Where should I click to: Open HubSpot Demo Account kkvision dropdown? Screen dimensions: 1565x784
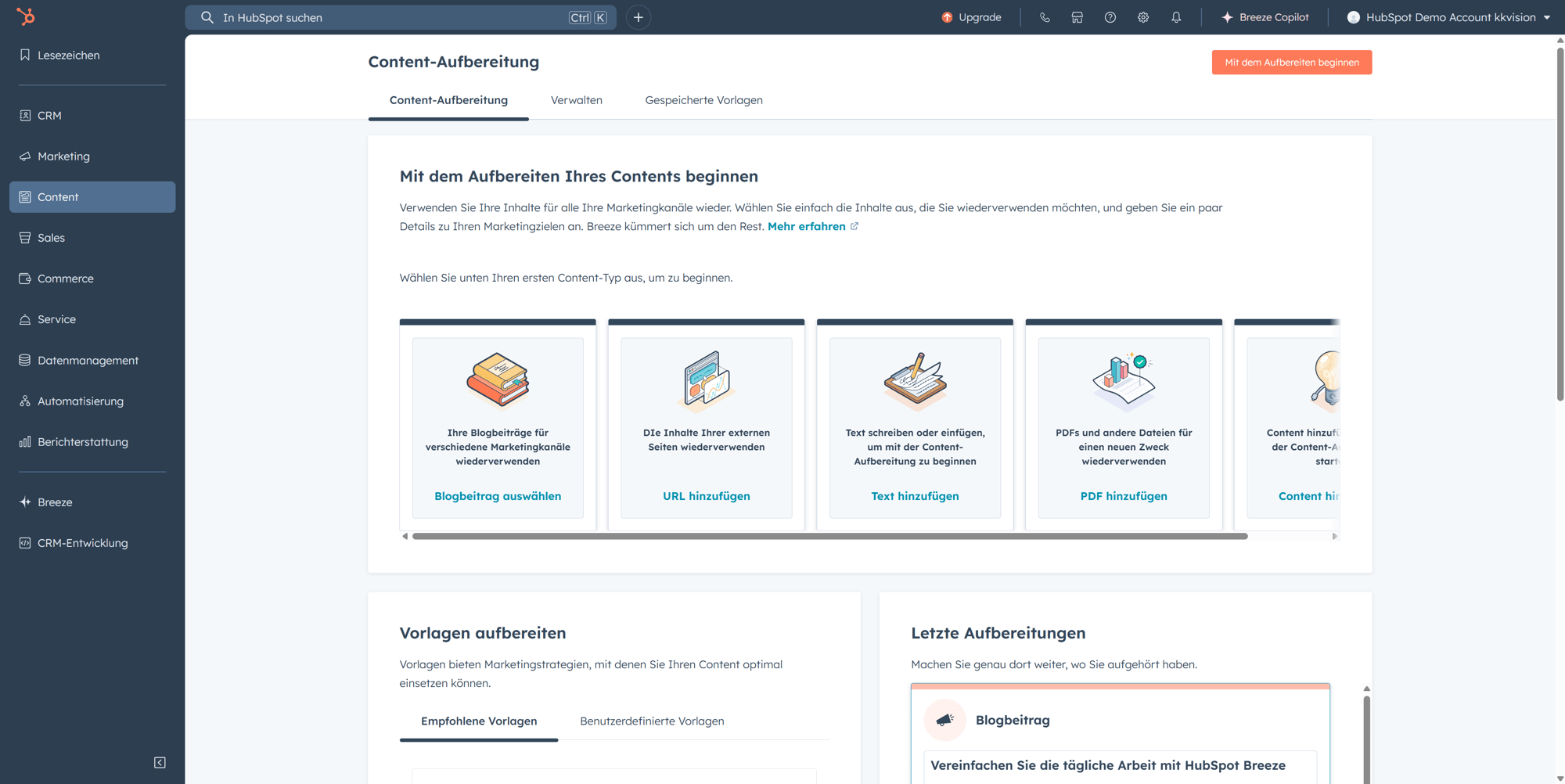coord(1449,17)
